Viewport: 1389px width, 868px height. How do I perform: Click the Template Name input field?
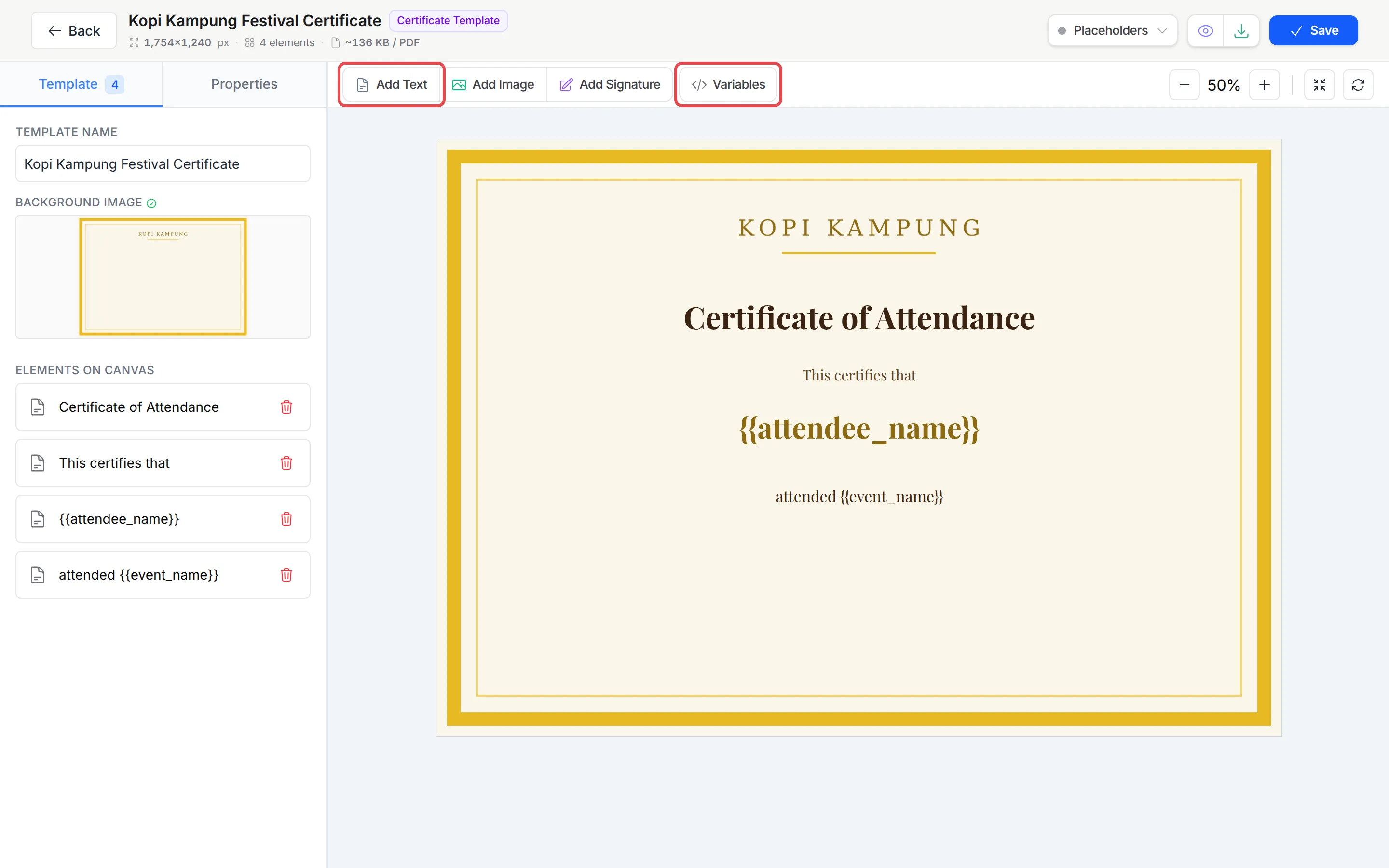pyautogui.click(x=163, y=163)
